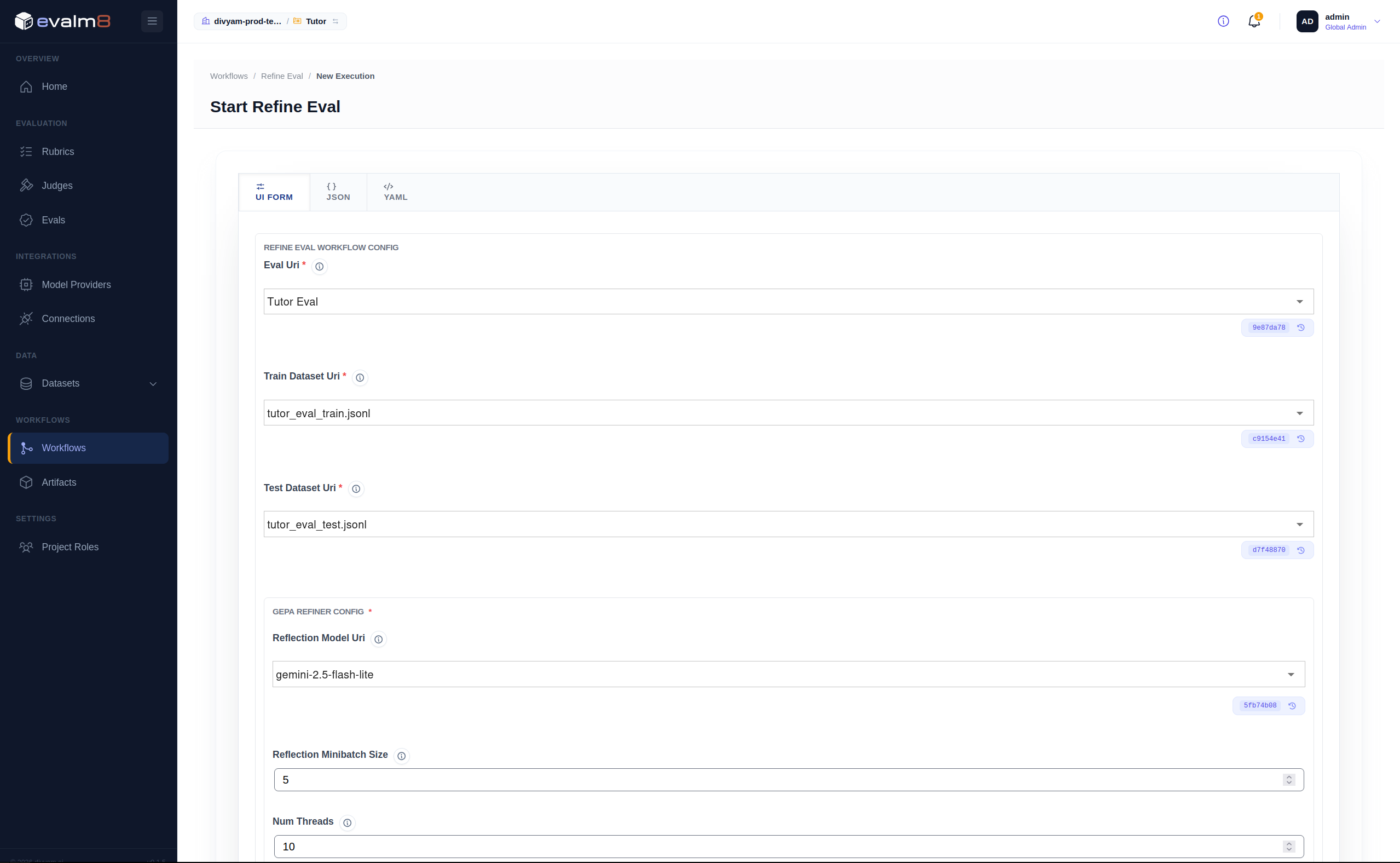
Task: Click the AD user avatar
Action: (x=1307, y=21)
